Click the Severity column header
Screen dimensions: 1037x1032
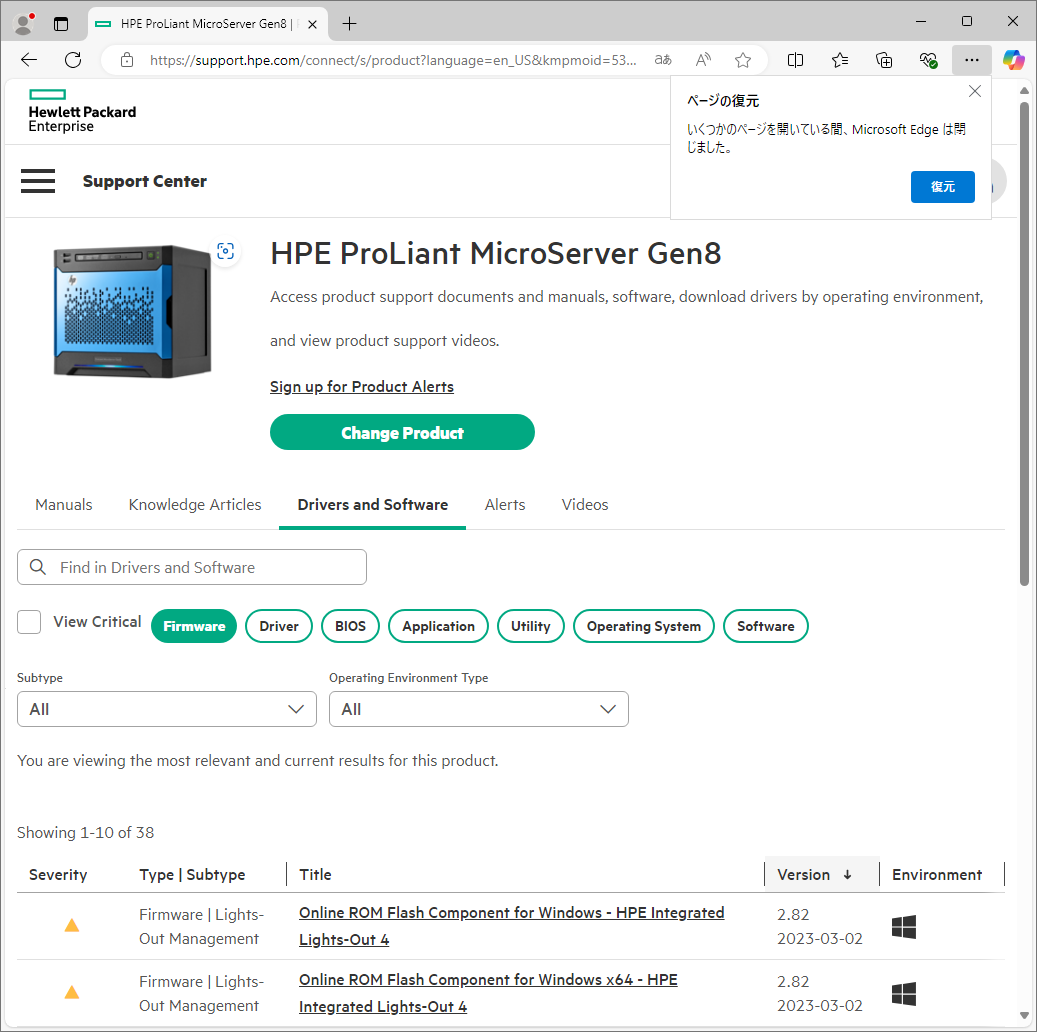pos(58,875)
